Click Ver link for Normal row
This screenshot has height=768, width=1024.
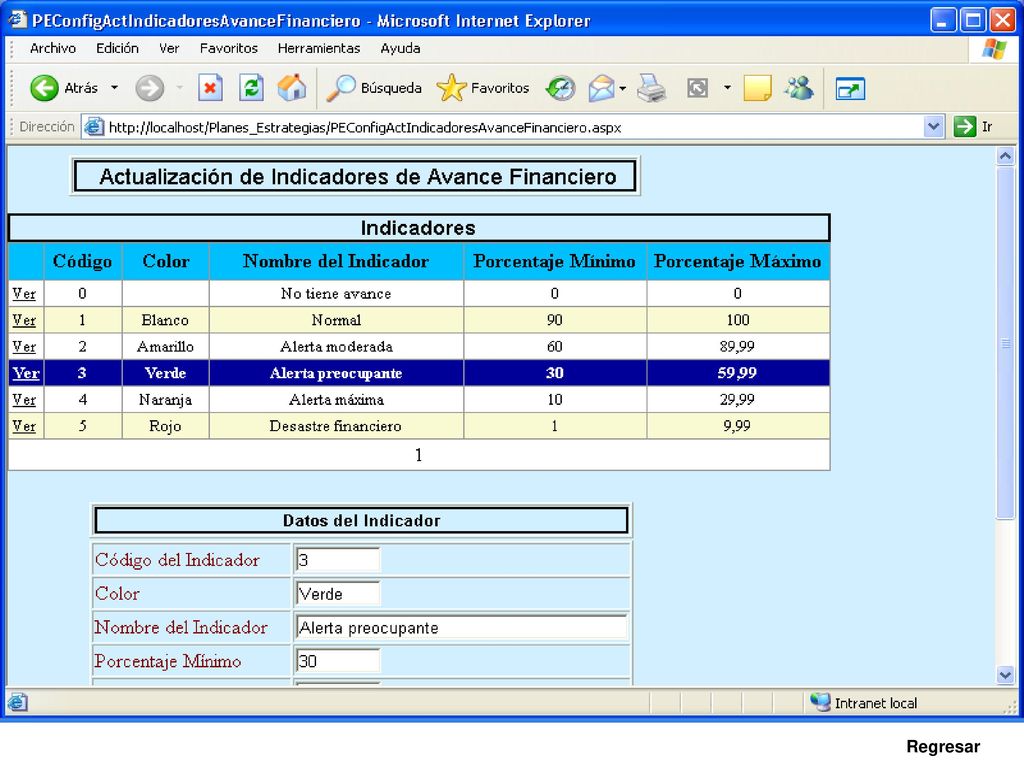pyautogui.click(x=24, y=320)
